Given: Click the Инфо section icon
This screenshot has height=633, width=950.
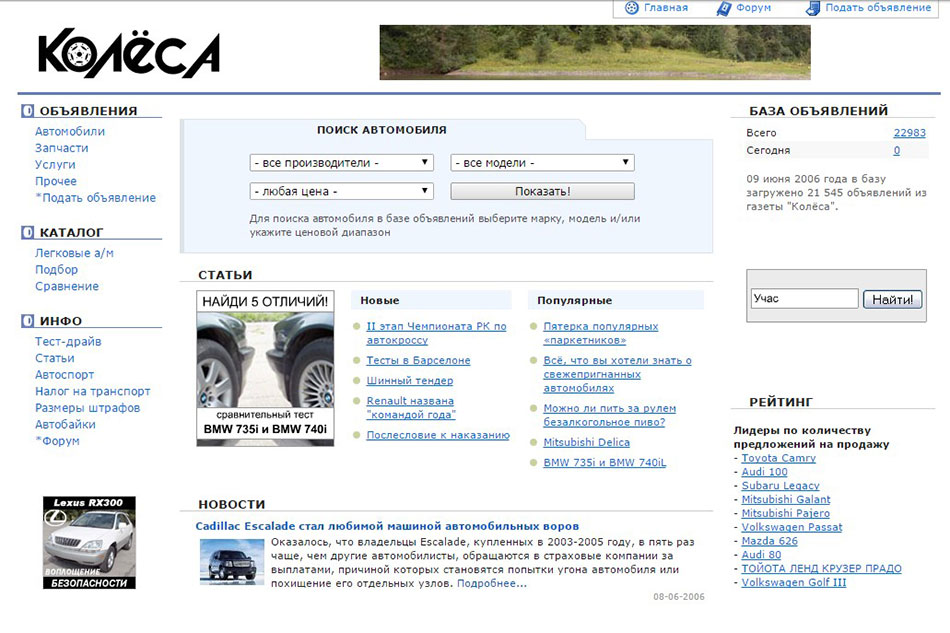Looking at the screenshot, I should pos(27,321).
